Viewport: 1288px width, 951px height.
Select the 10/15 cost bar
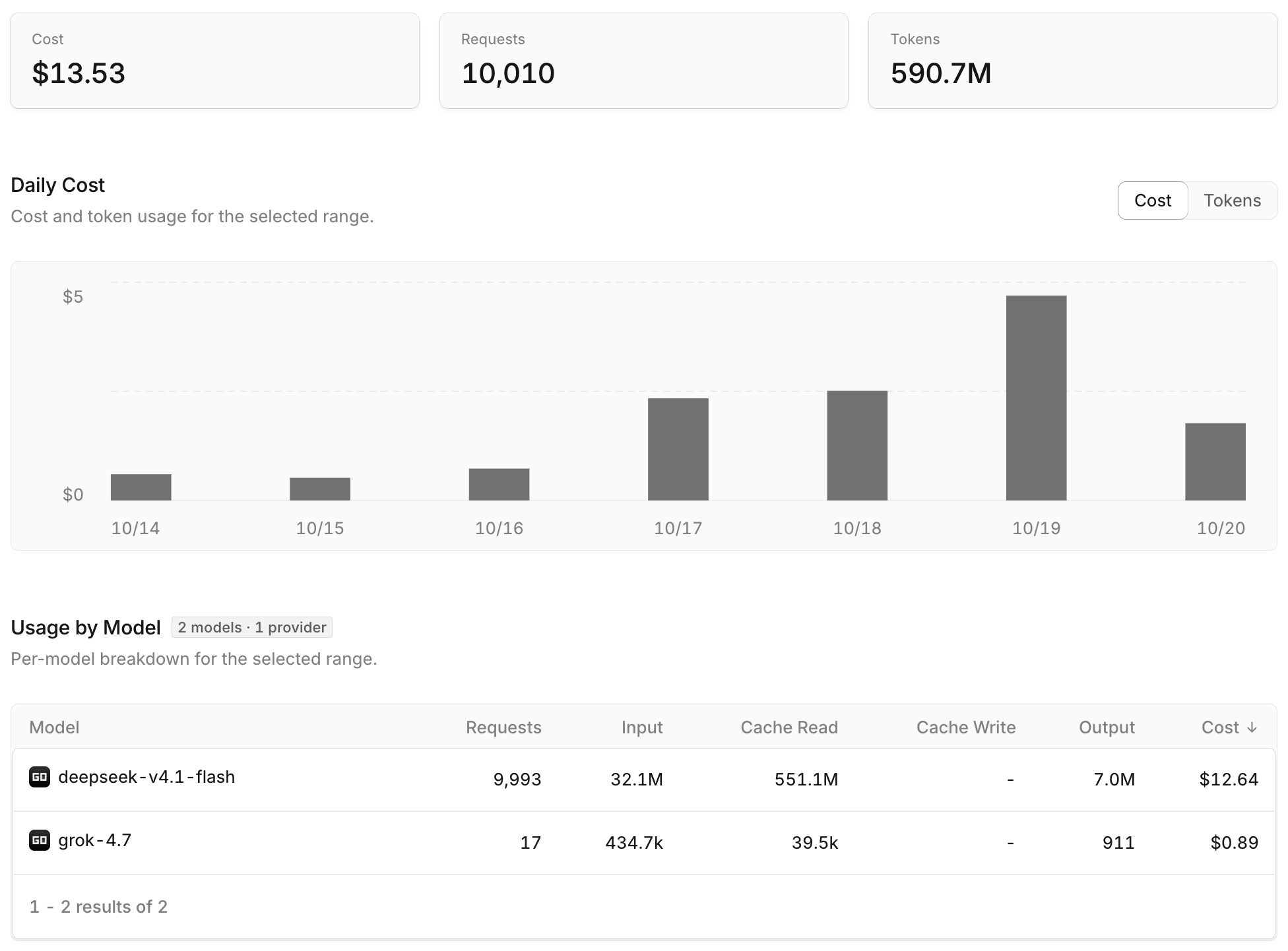click(x=320, y=489)
